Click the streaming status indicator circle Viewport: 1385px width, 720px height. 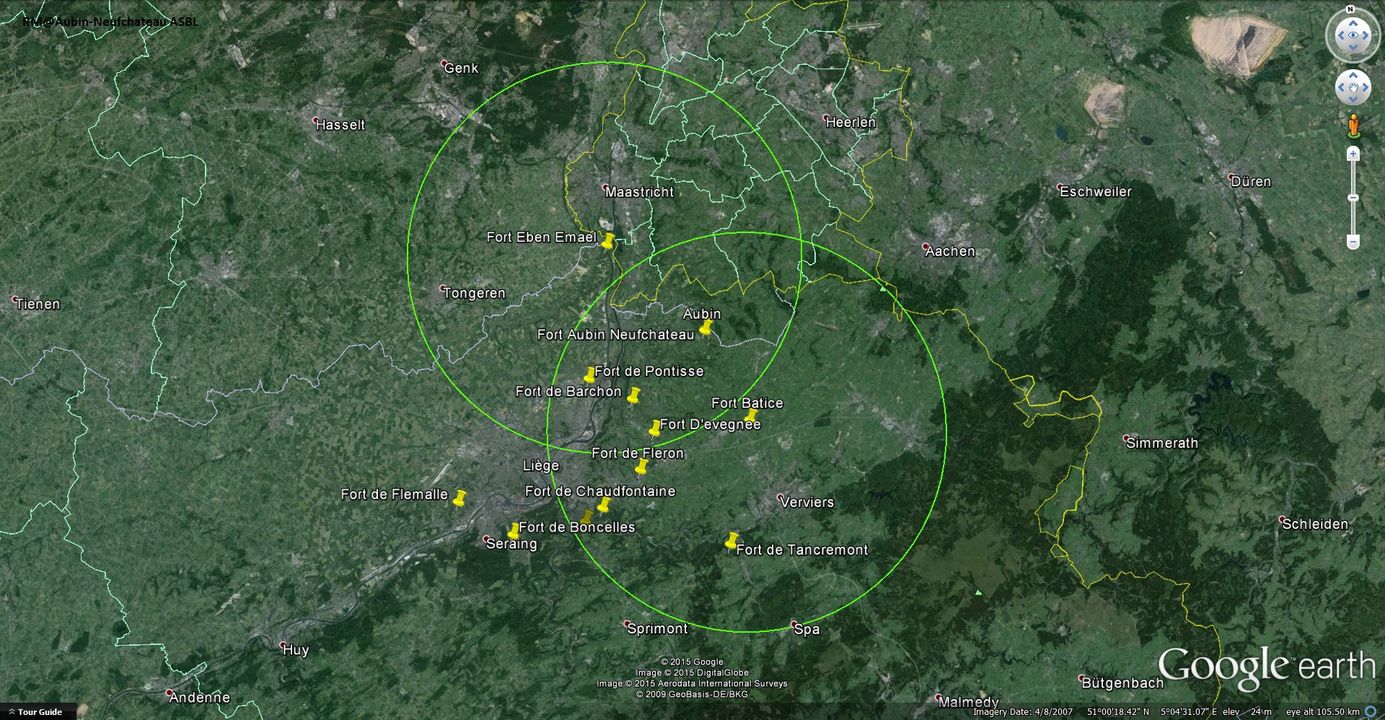click(1370, 712)
